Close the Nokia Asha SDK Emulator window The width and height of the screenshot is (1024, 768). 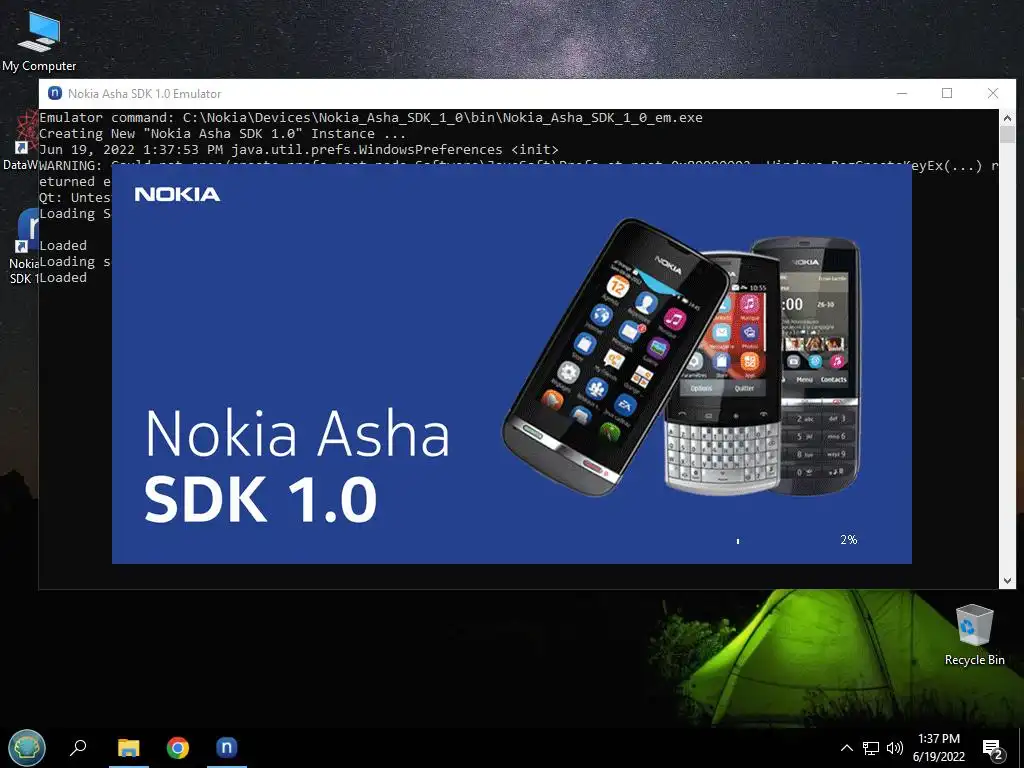pyautogui.click(x=993, y=93)
